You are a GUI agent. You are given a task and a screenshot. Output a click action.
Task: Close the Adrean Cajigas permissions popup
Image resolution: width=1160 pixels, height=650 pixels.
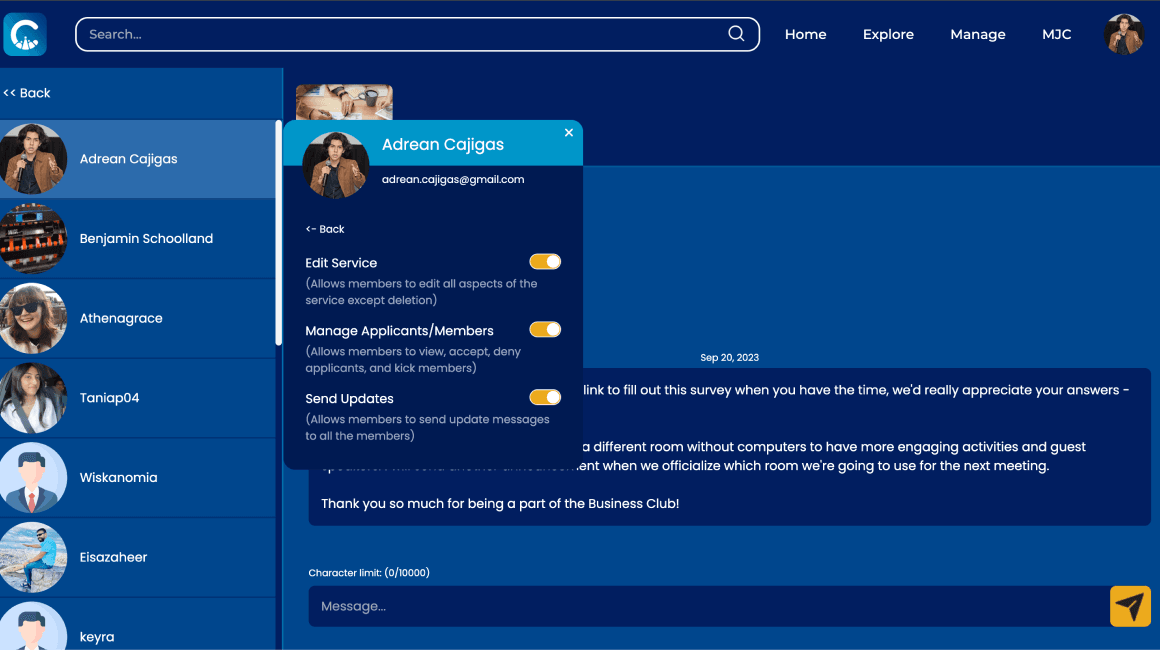[x=569, y=132]
